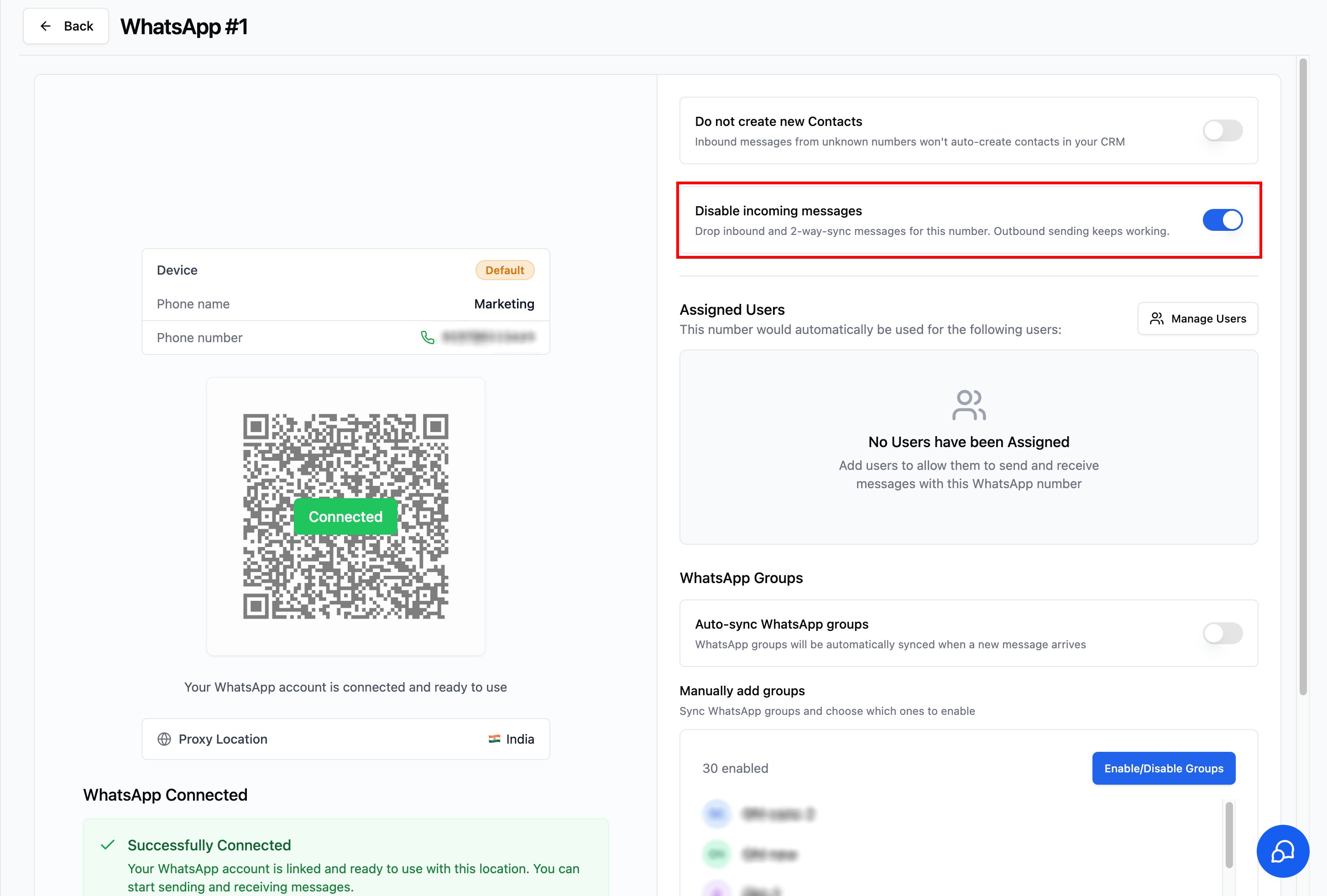Open the support chat bubble icon

click(1282, 851)
